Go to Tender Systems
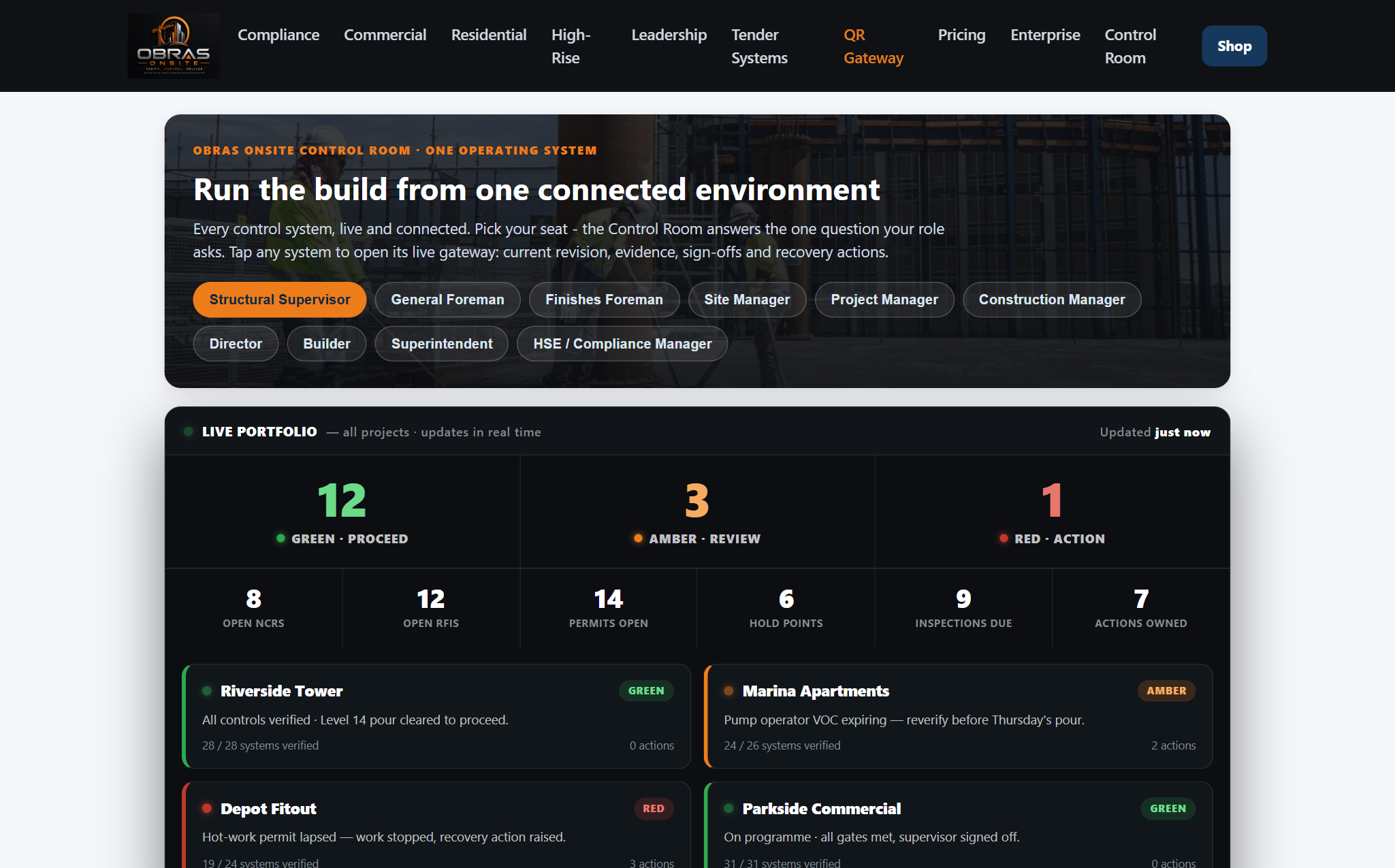 (759, 46)
